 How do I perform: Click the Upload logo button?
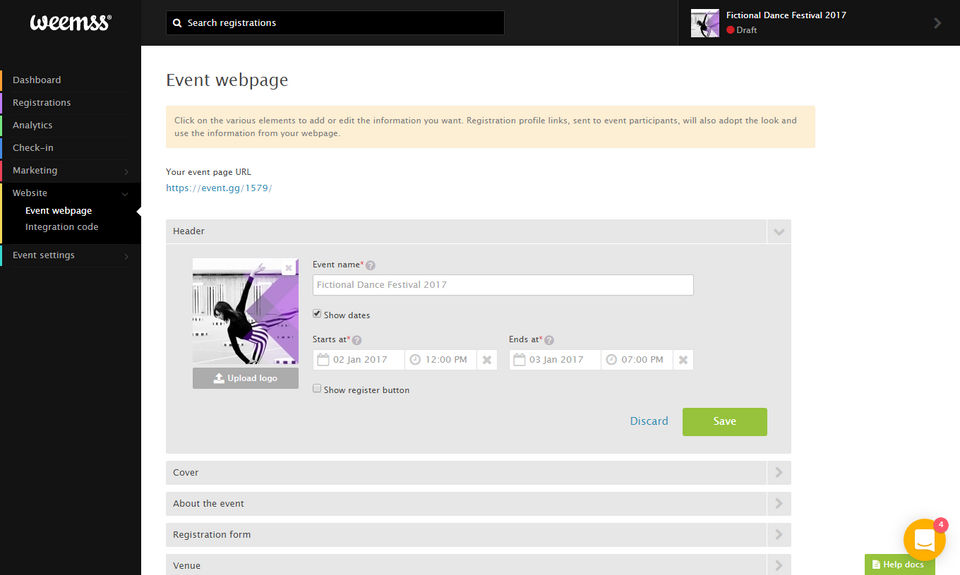[x=246, y=378]
